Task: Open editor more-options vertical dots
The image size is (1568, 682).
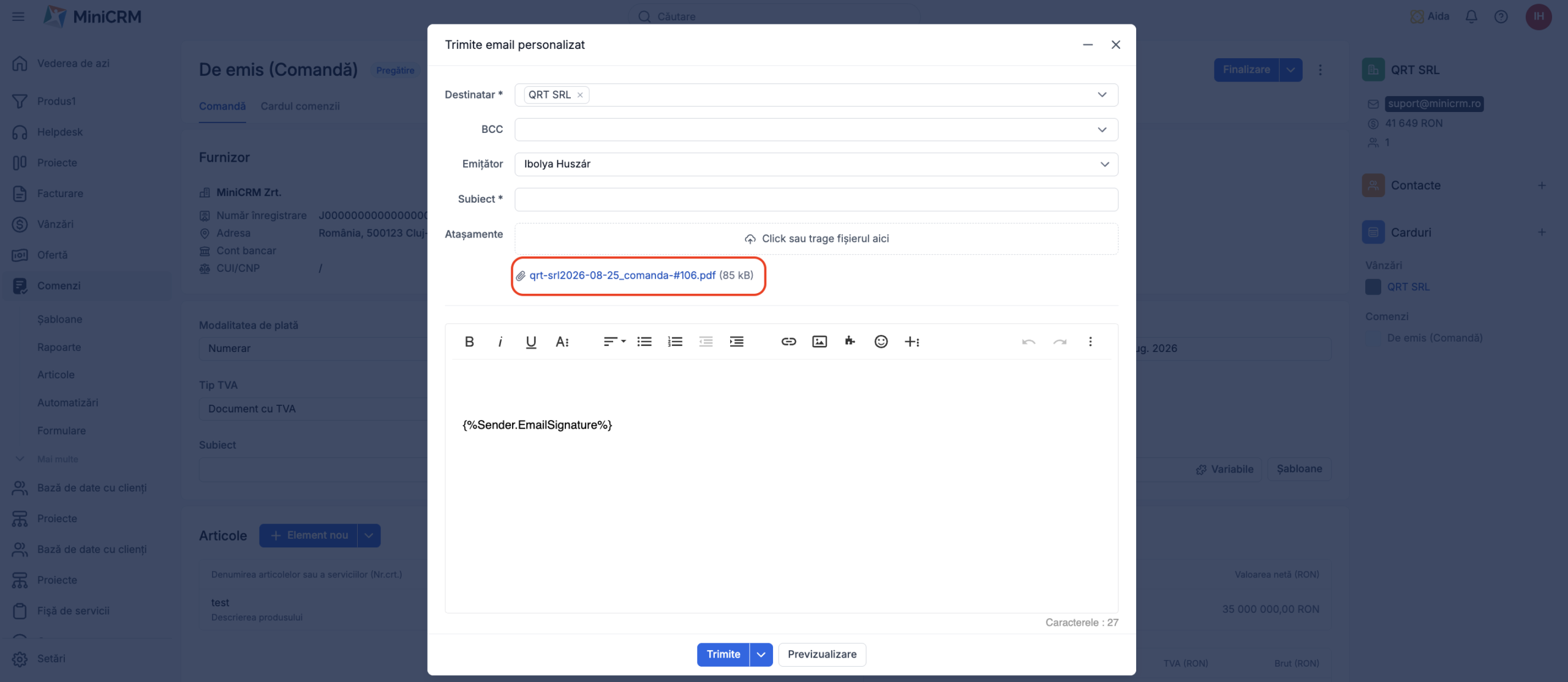Action: coord(1090,342)
